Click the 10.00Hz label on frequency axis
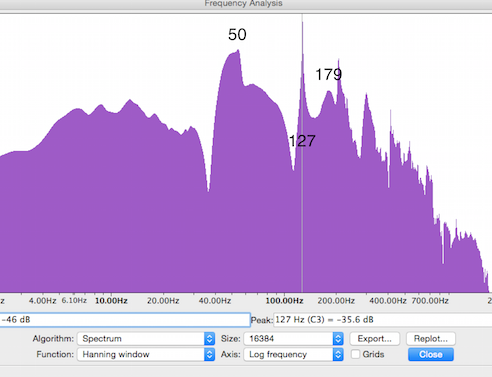 pyautogui.click(x=111, y=301)
